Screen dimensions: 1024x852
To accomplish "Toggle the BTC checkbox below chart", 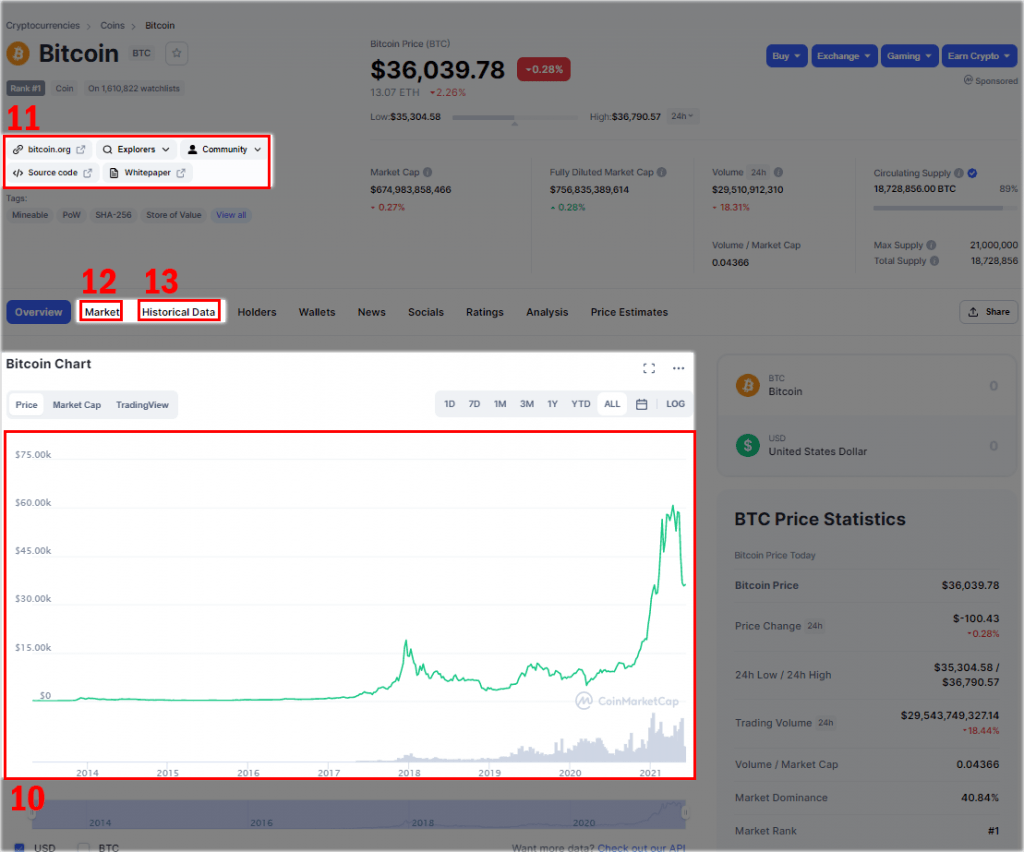I will tap(83, 847).
